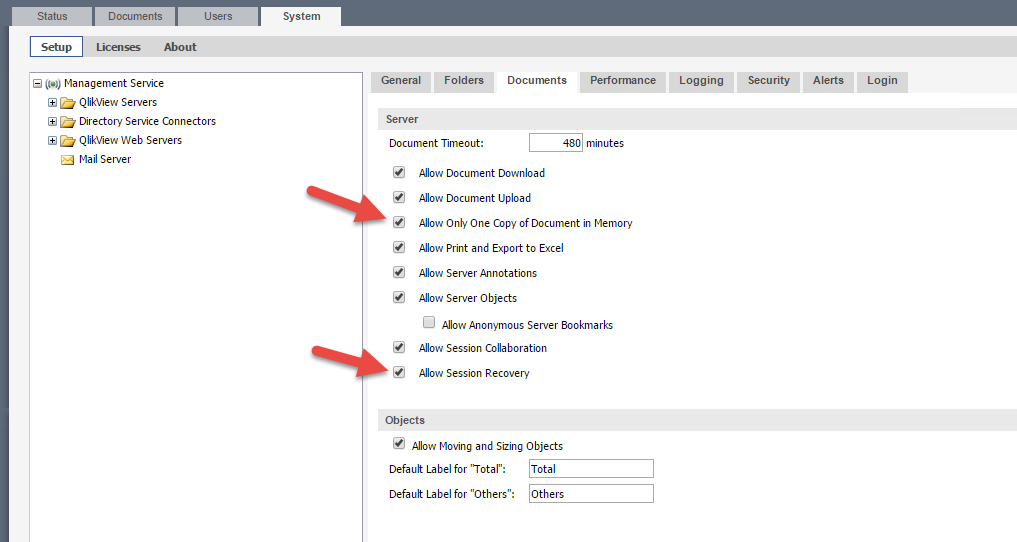The height and width of the screenshot is (542, 1017).
Task: Expand the Directory Service Connectors node
Action: [x=53, y=121]
